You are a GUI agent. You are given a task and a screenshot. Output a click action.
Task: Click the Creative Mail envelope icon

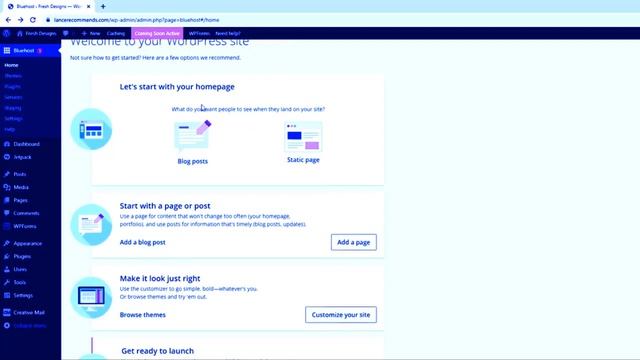coord(7,313)
